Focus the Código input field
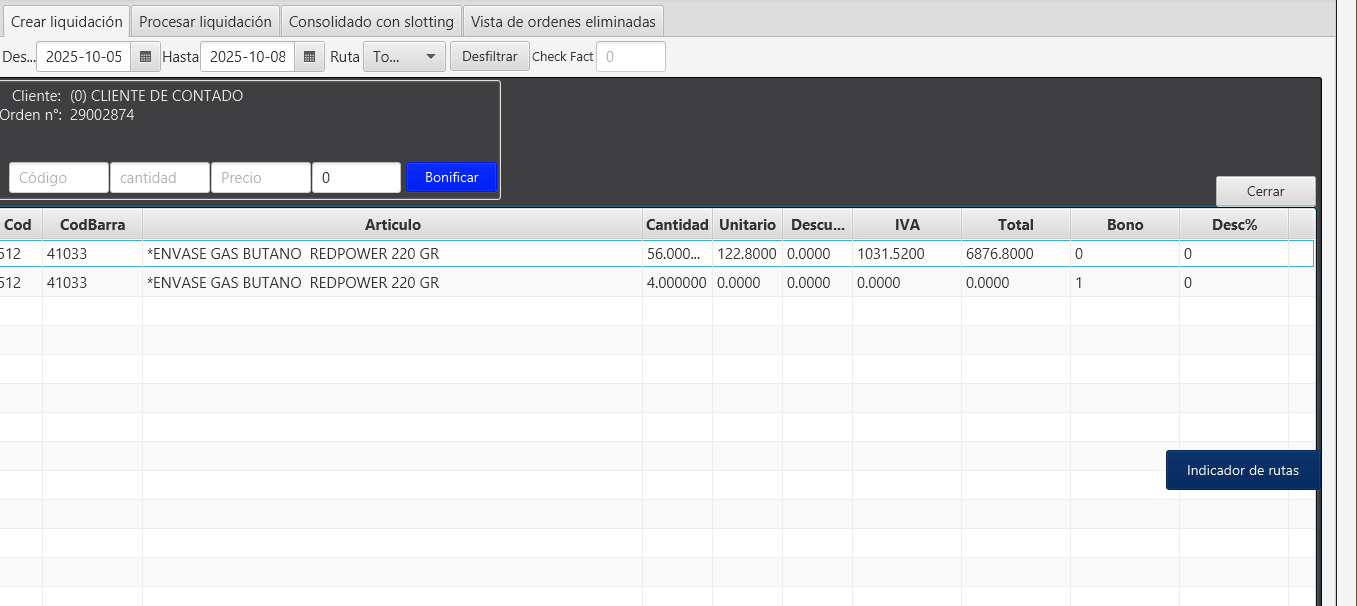The width and height of the screenshot is (1357, 606). point(58,178)
